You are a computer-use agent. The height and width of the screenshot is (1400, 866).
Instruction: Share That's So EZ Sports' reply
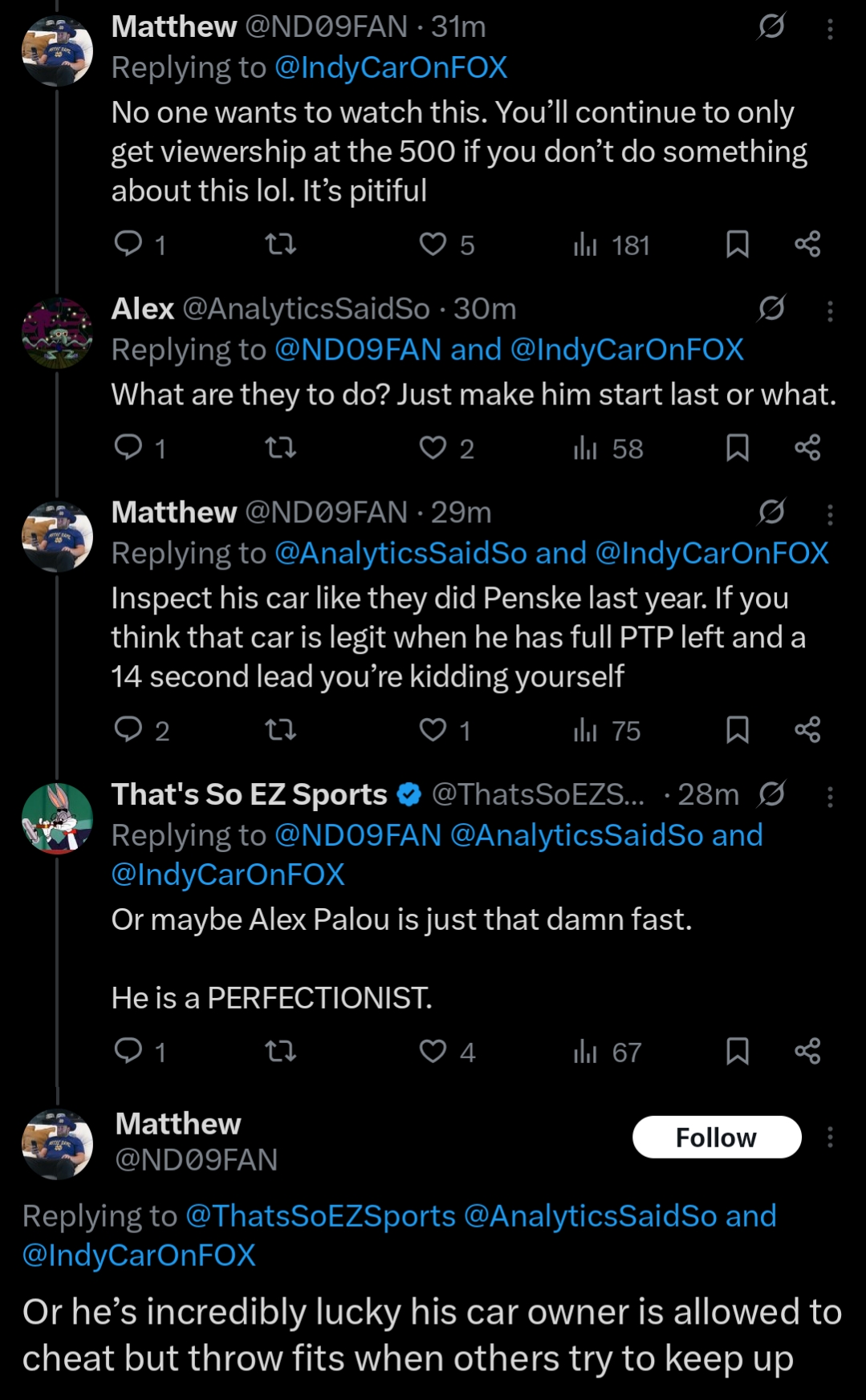pos(807,1050)
